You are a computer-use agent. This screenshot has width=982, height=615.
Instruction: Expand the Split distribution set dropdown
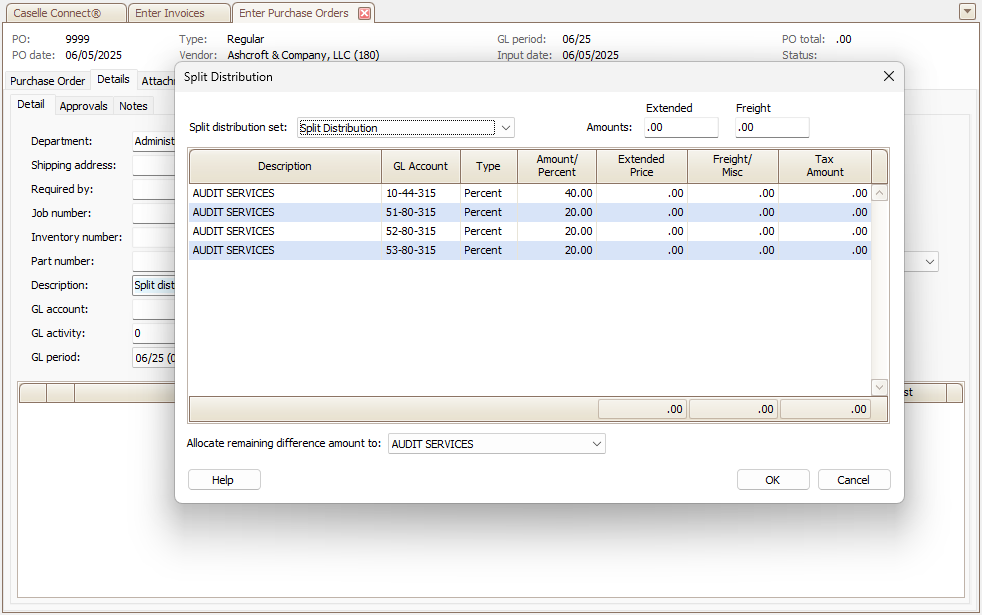tap(506, 128)
